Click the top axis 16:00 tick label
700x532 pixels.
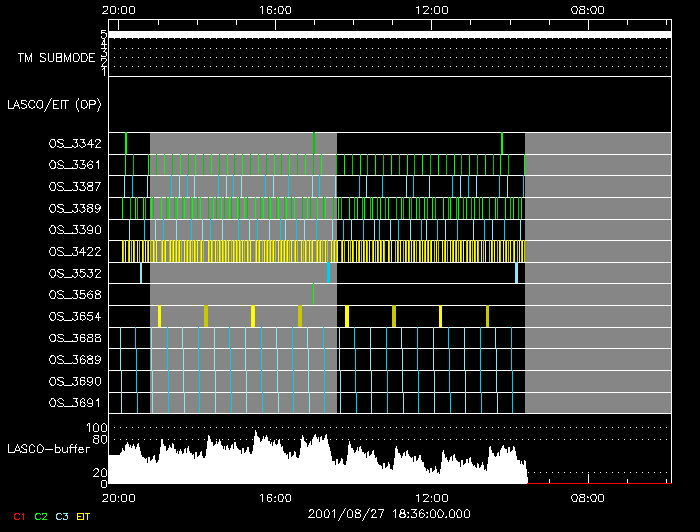coord(275,10)
